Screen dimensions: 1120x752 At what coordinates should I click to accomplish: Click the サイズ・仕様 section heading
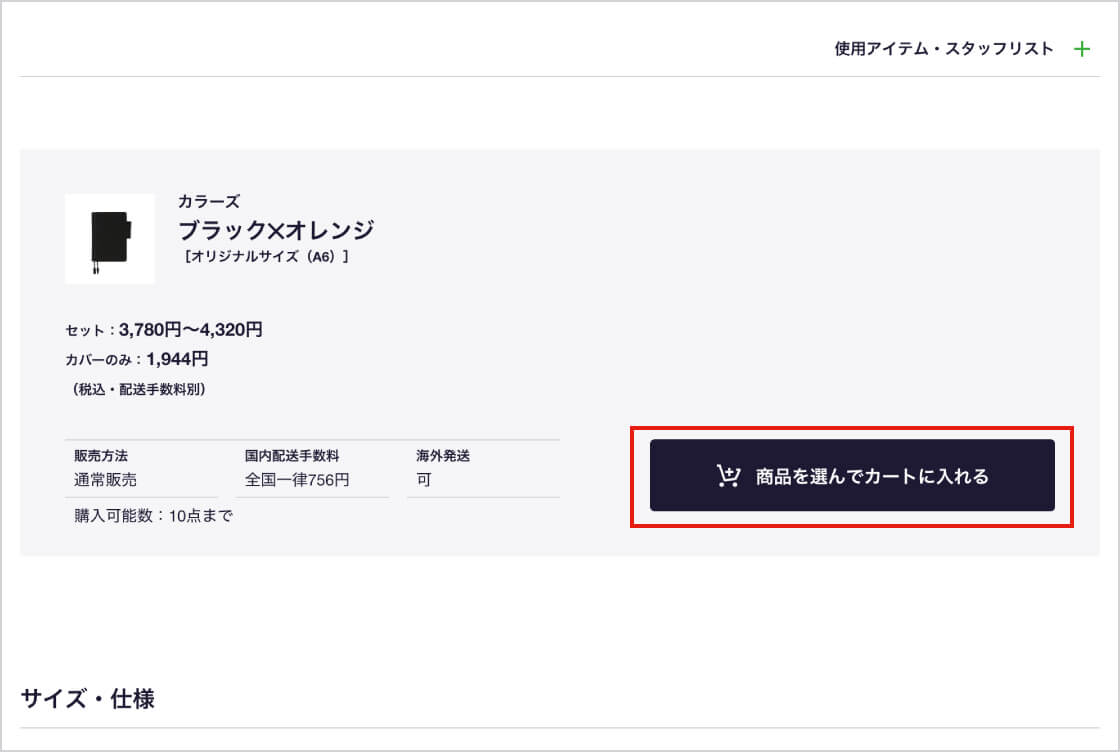coord(88,699)
